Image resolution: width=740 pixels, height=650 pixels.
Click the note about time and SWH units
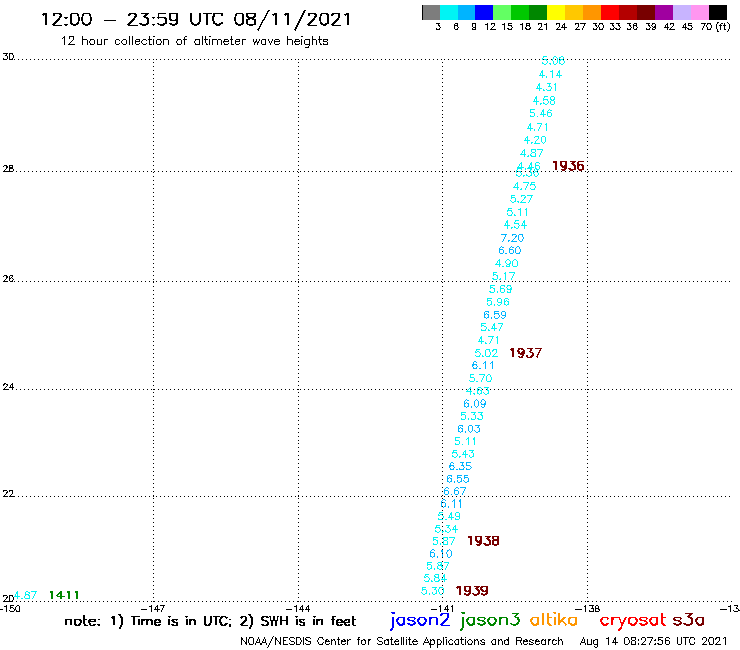tap(210, 621)
